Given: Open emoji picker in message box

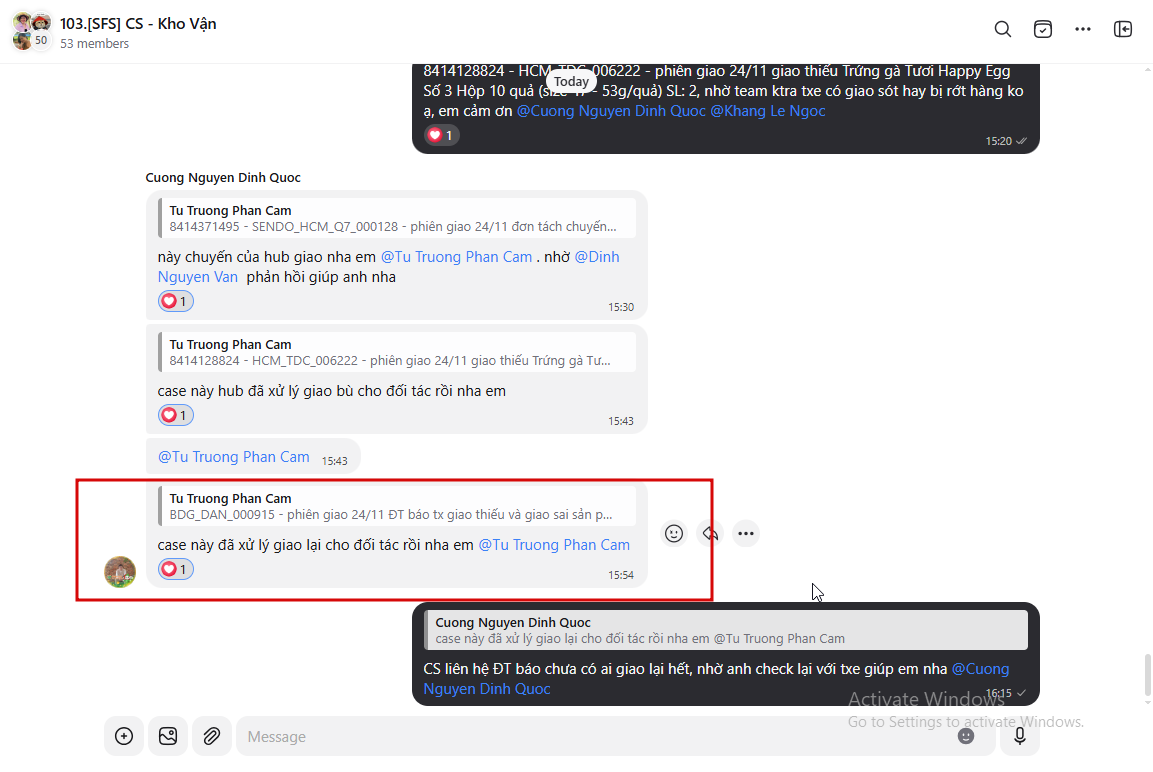Looking at the screenshot, I should coord(966,736).
